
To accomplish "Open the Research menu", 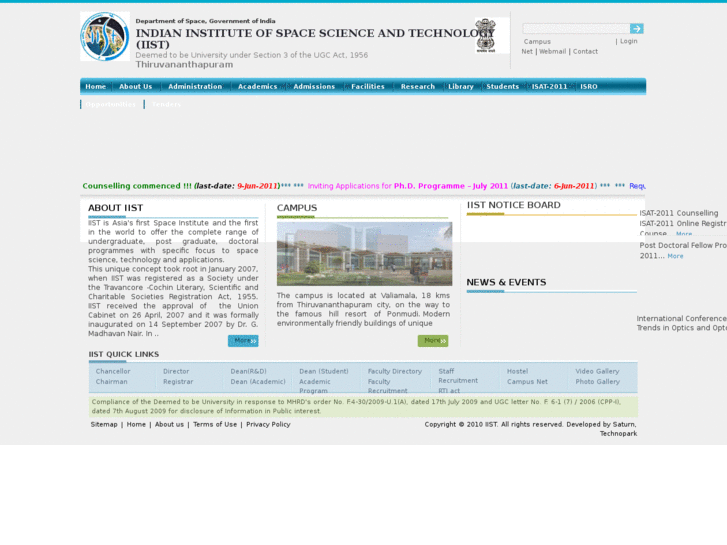I will [x=418, y=86].
